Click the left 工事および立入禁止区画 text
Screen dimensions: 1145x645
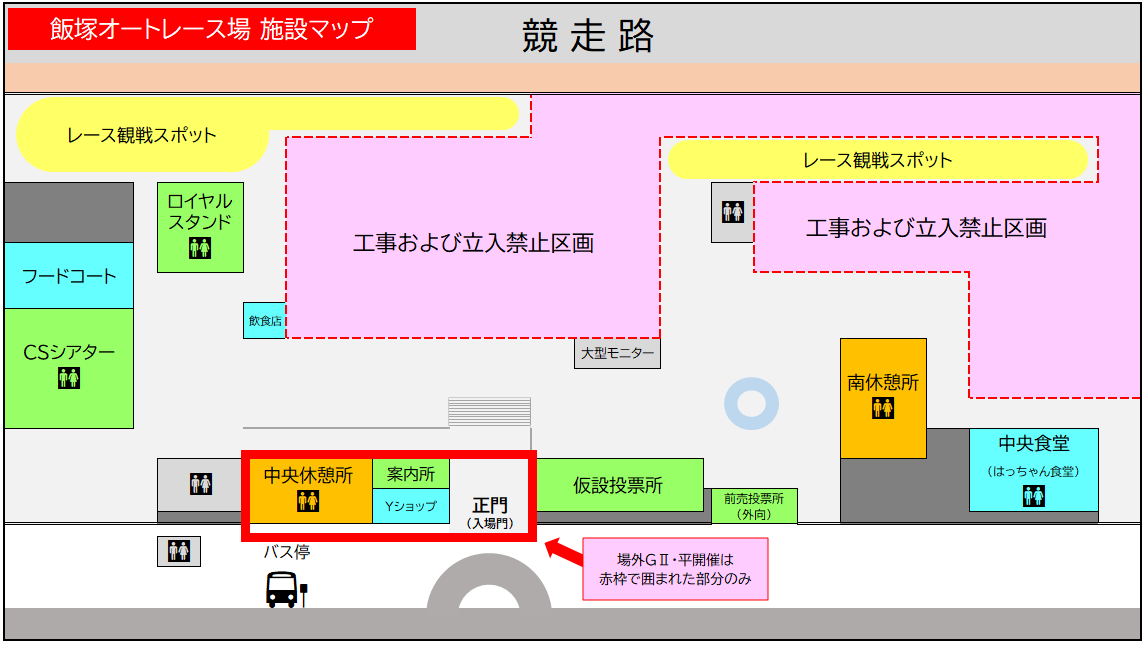tap(474, 243)
